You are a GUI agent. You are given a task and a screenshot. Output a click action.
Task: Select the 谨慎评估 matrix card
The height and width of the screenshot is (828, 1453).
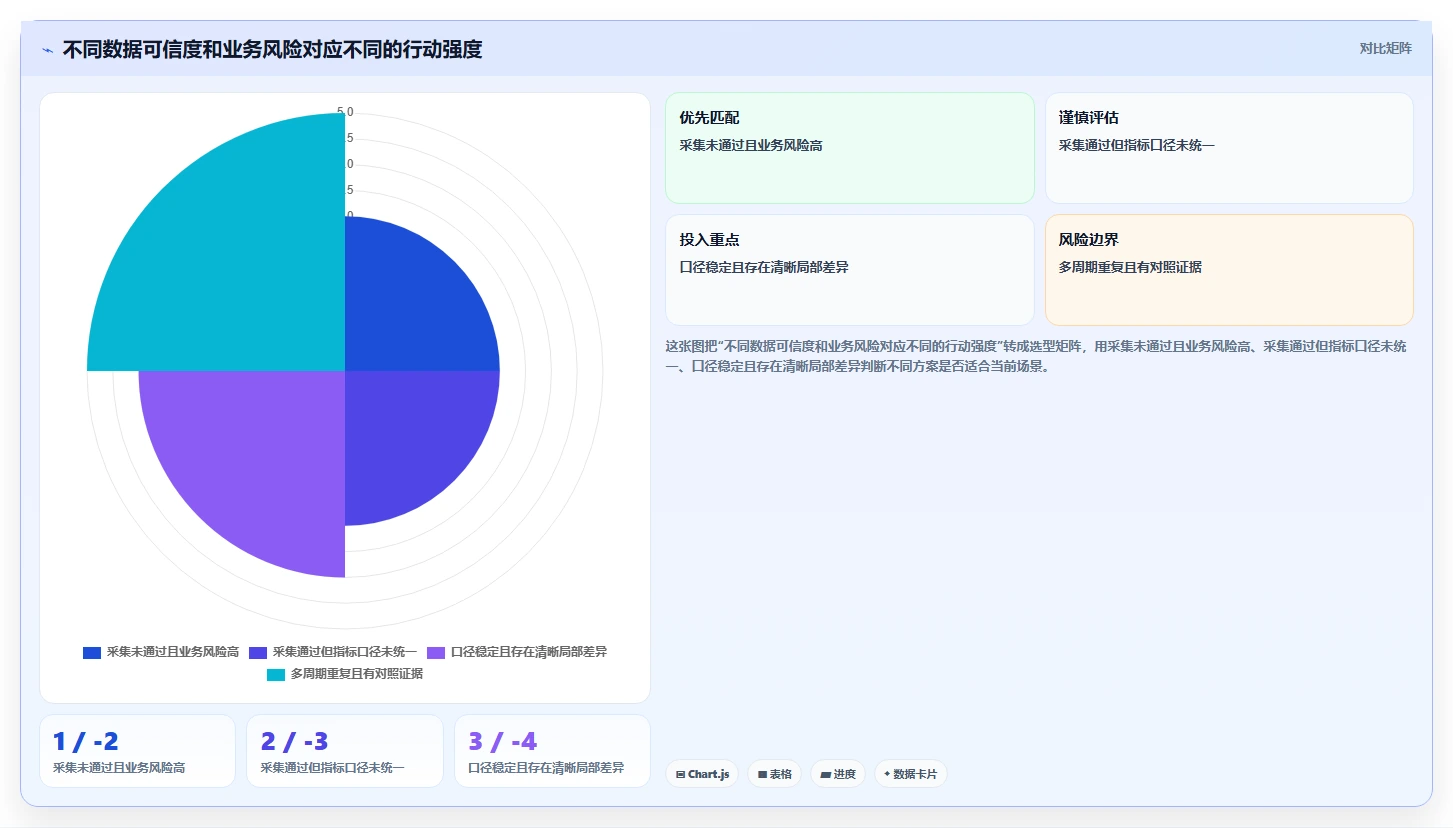point(1229,148)
